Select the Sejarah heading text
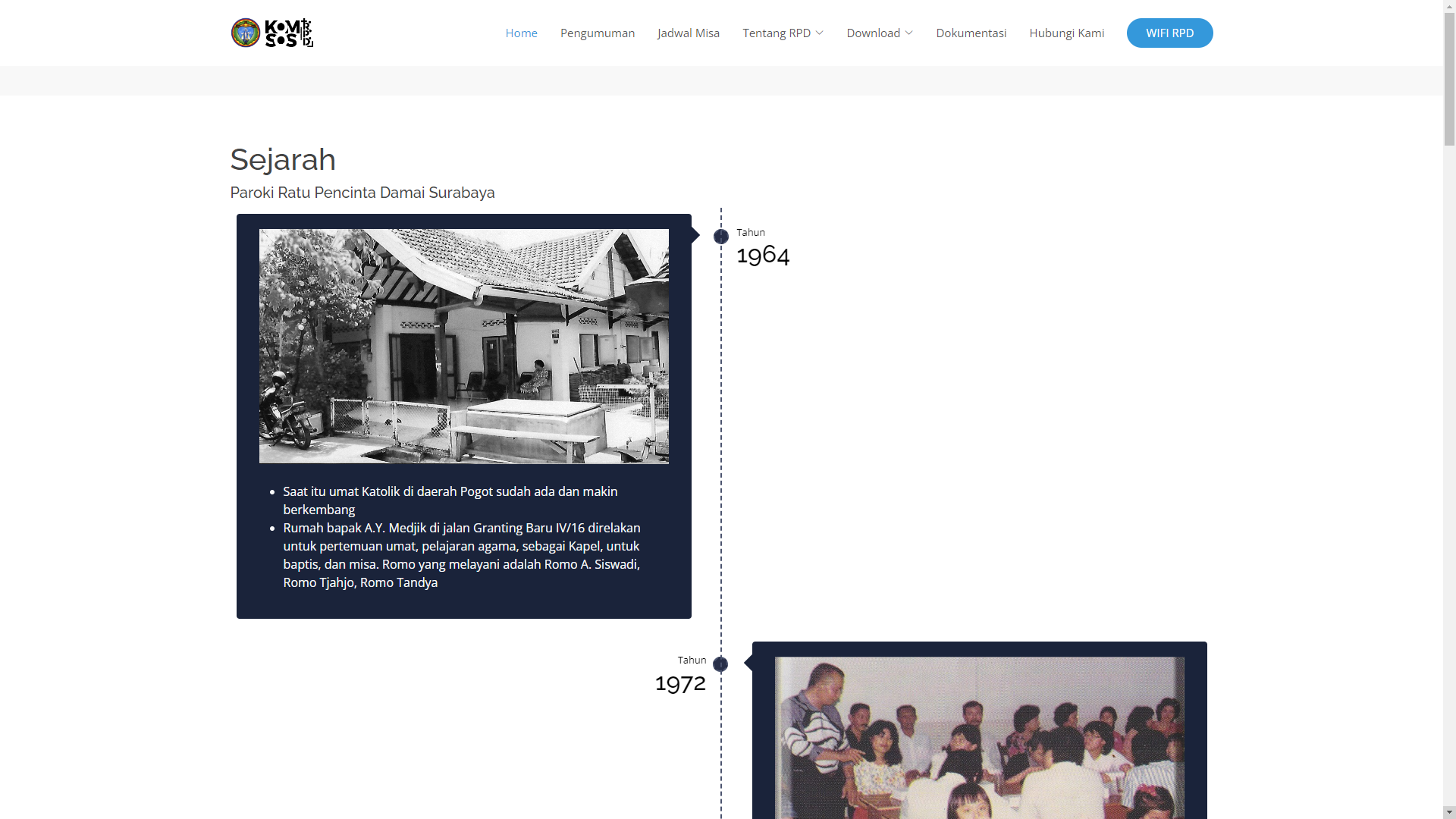 tap(283, 159)
